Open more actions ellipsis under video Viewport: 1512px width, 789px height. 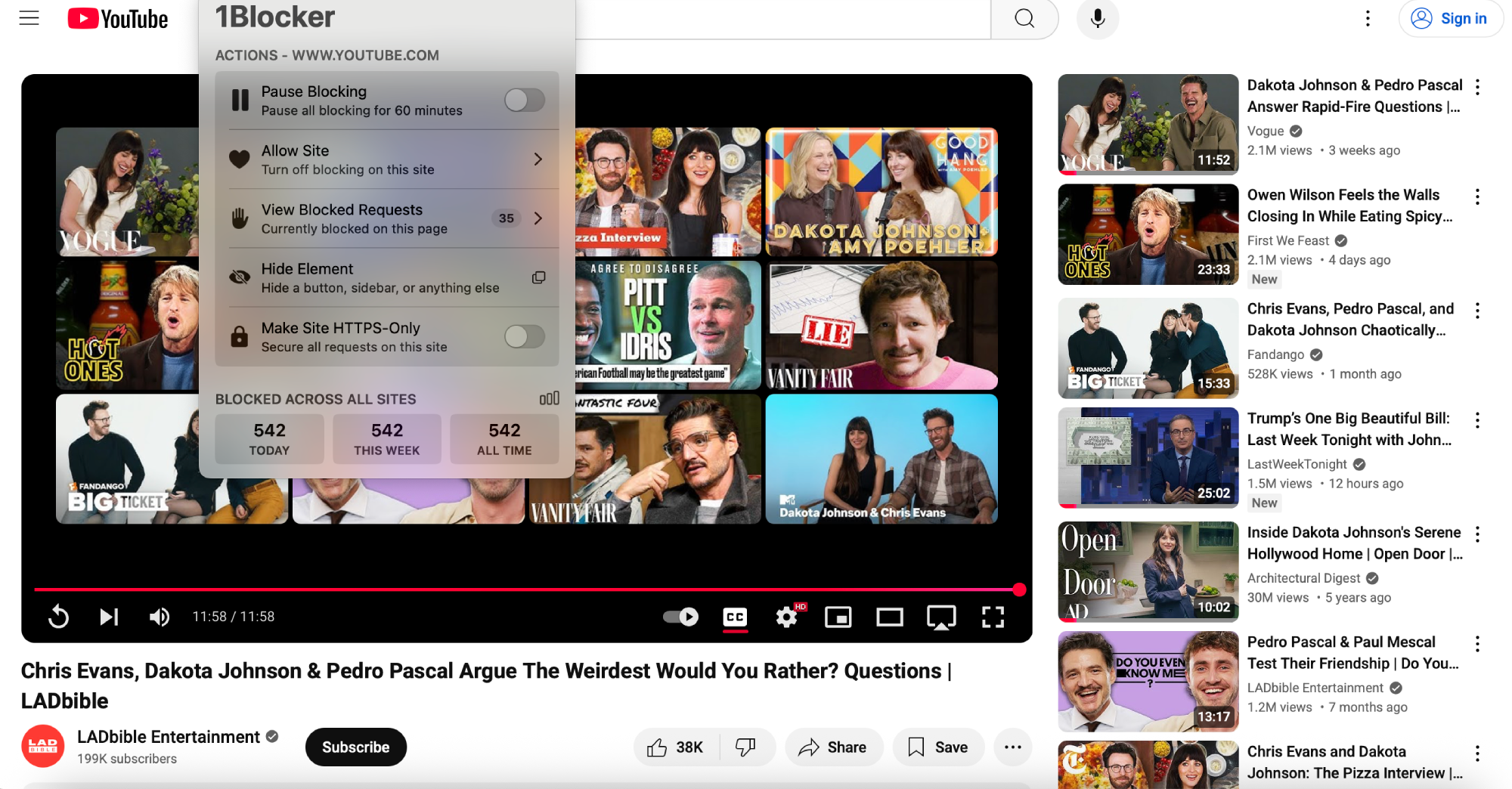coord(1013,747)
